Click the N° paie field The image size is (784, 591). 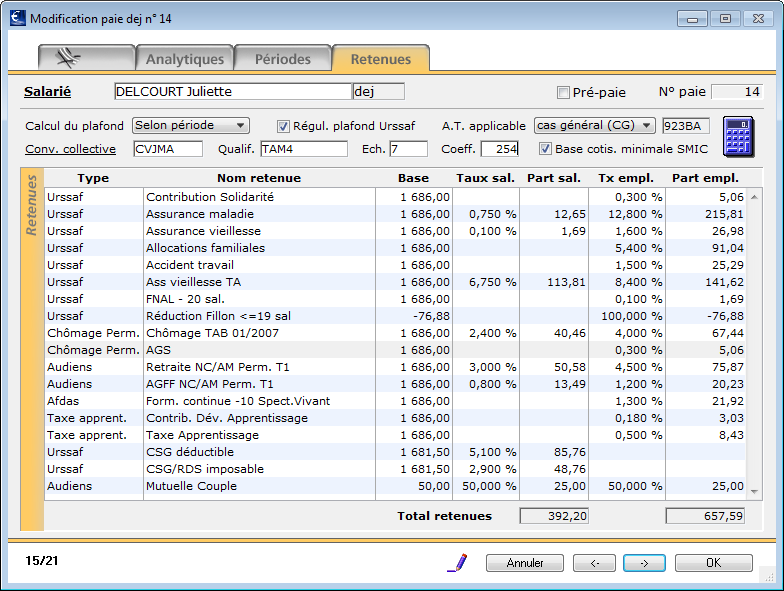736,92
